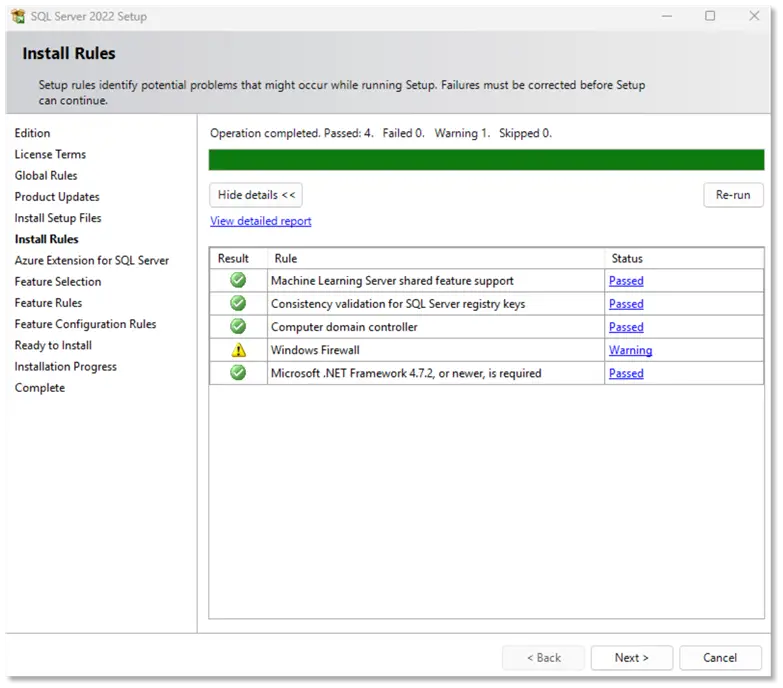783x688 pixels.
Task: Click green check icon for .NET Framework rule
Action: (x=238, y=372)
